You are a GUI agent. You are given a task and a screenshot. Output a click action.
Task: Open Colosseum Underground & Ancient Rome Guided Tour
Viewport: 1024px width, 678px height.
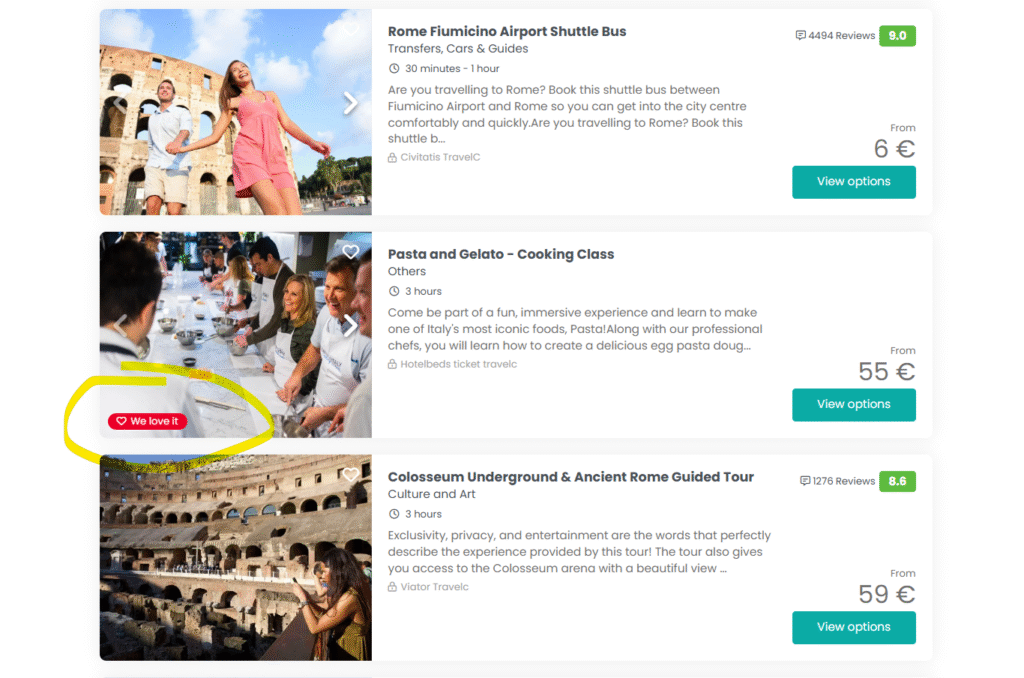click(571, 477)
